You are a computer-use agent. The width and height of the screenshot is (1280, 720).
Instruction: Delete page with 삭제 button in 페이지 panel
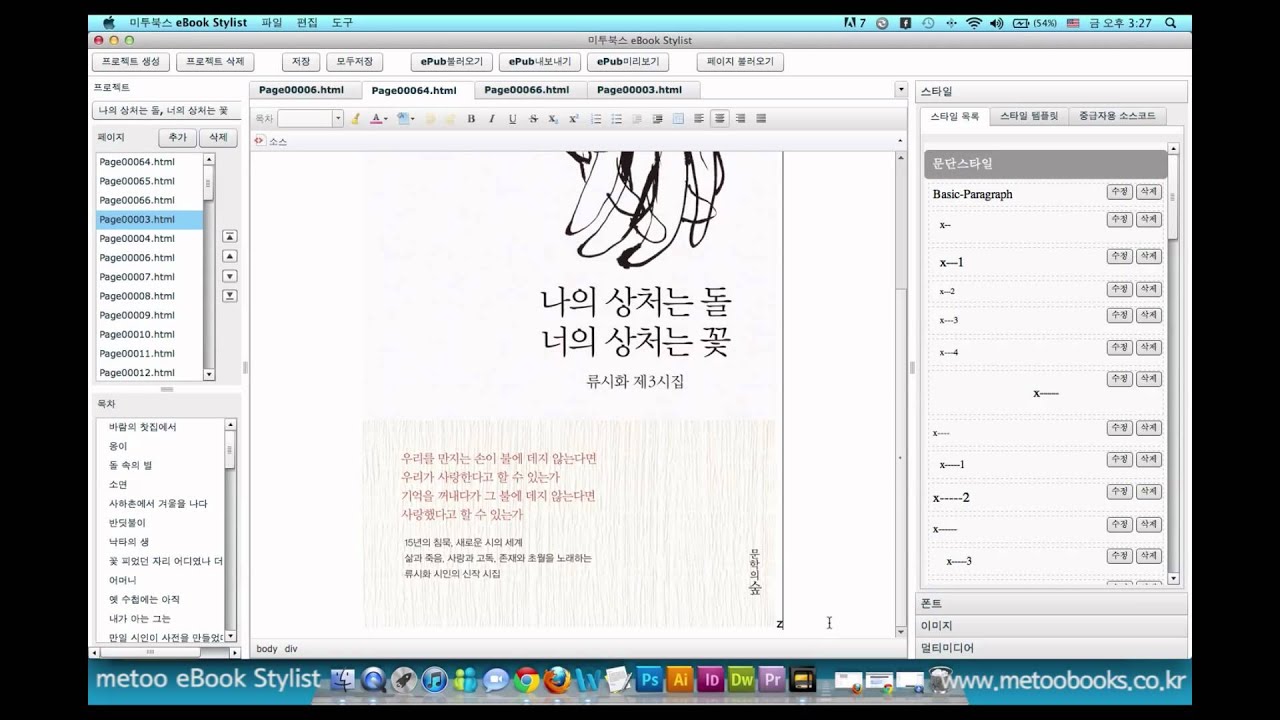pyautogui.click(x=218, y=137)
